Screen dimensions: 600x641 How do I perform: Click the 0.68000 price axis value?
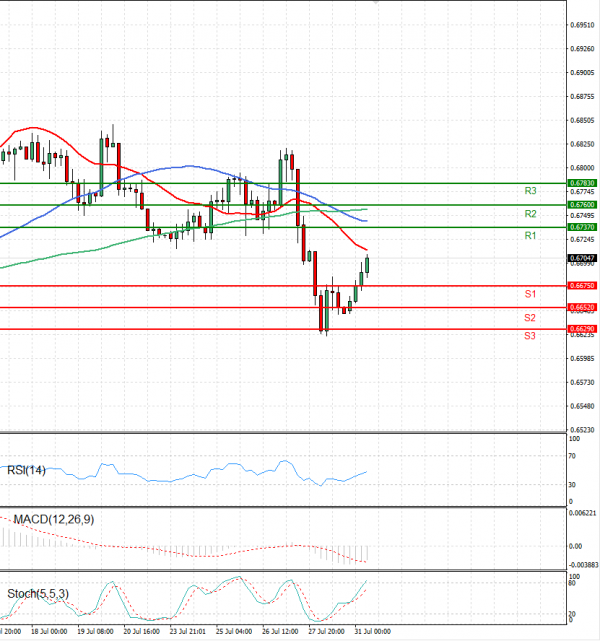pos(582,168)
